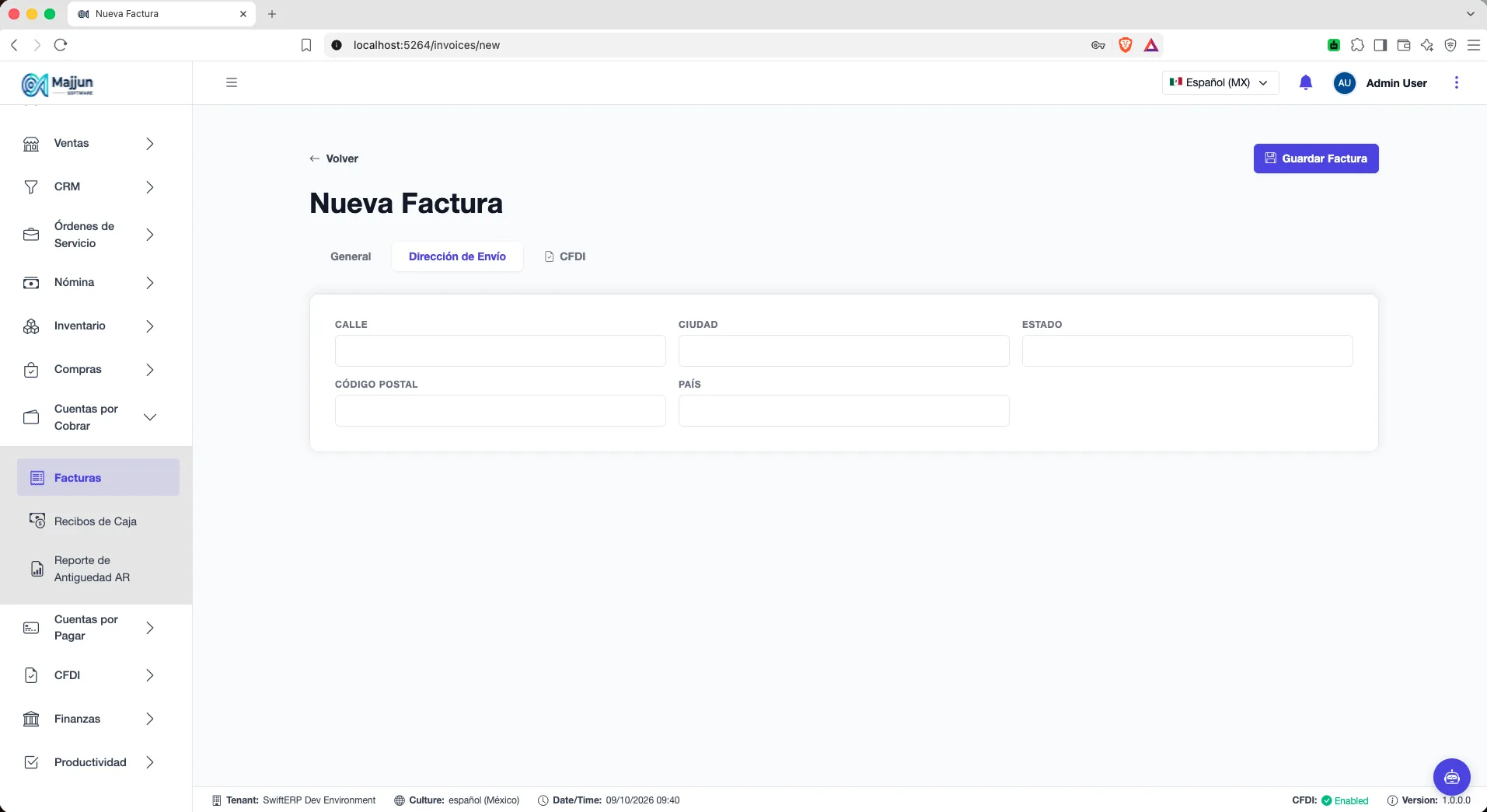This screenshot has height=812, width=1487.
Task: Toggle the hamburger sidebar menu icon
Action: 232,82
